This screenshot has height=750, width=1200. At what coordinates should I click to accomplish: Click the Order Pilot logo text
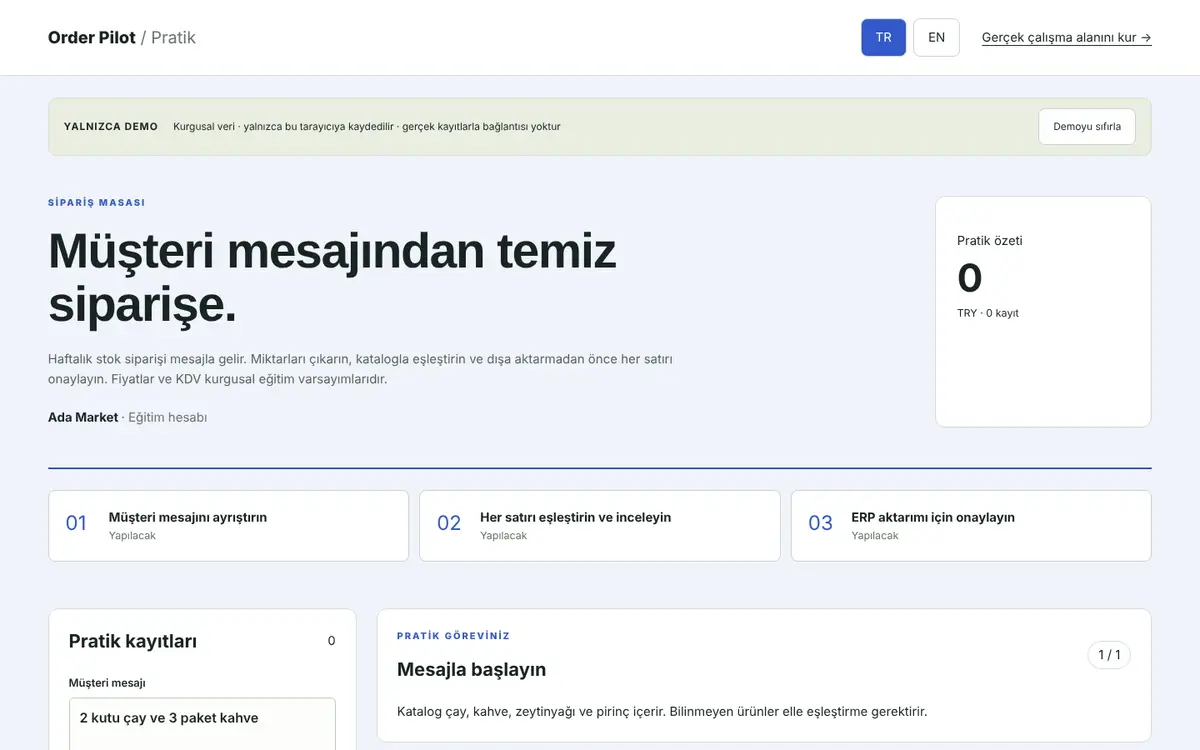coord(92,38)
